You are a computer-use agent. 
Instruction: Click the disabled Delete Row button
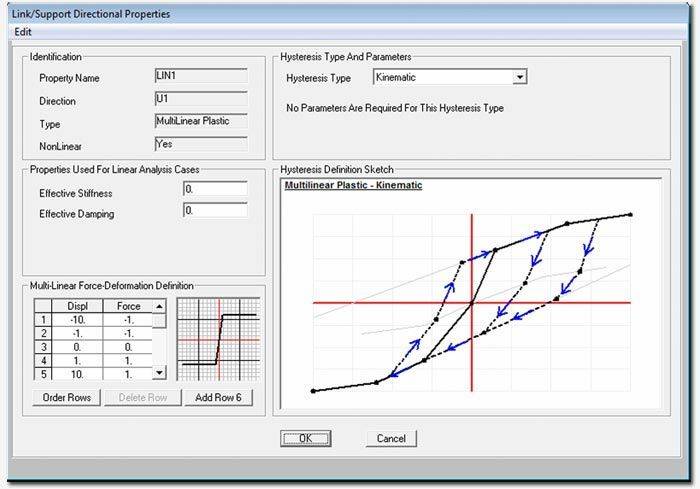[x=143, y=397]
